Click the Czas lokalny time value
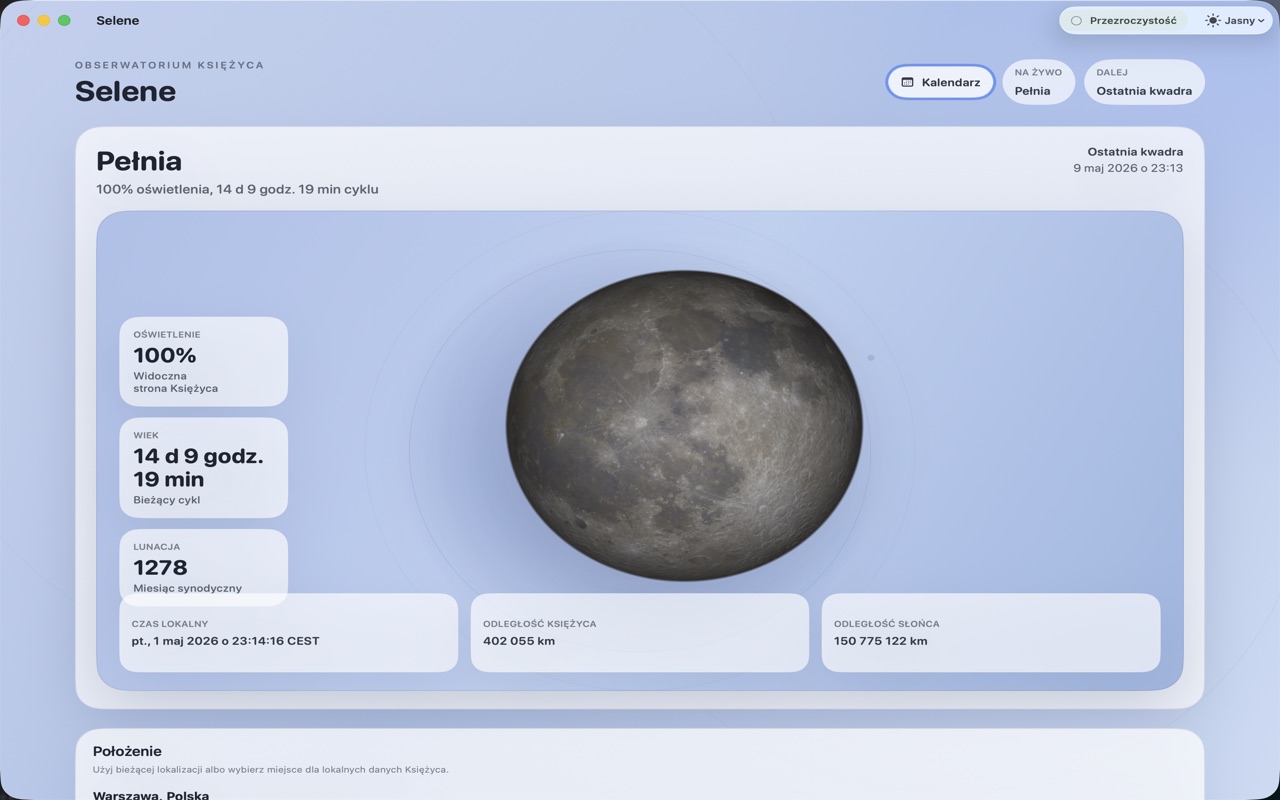Image resolution: width=1280 pixels, height=800 pixels. pos(226,641)
